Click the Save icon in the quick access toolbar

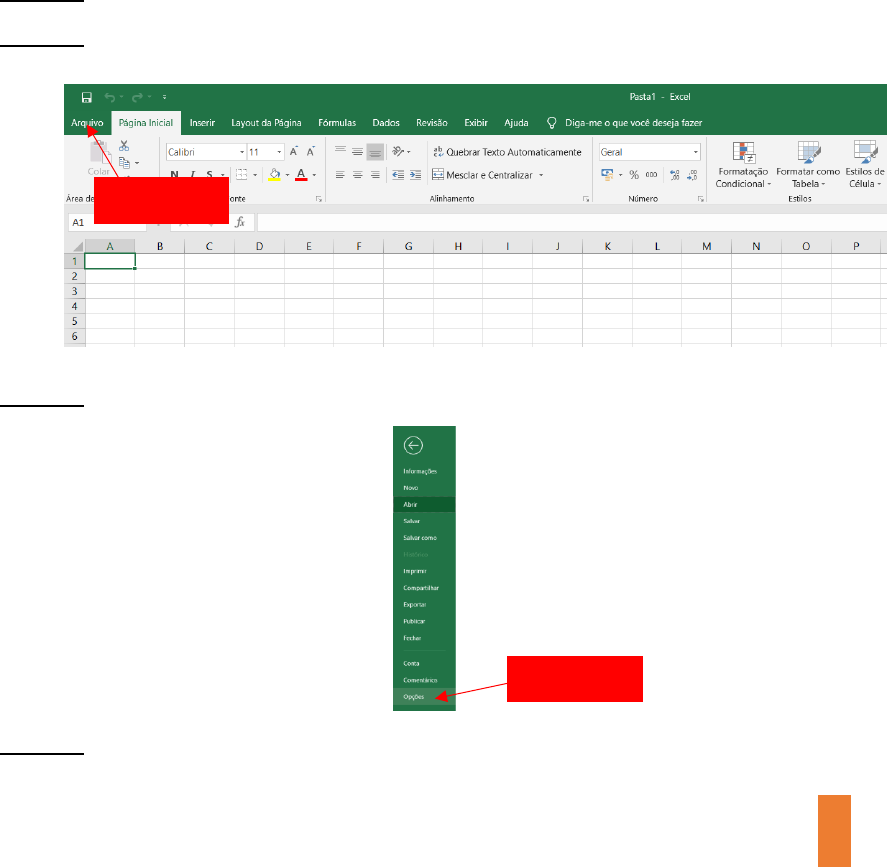(86, 97)
